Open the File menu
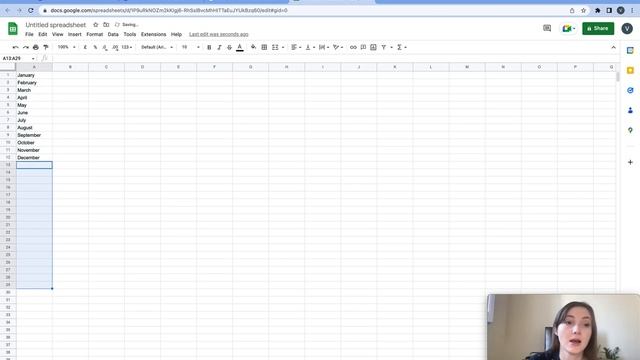 click(x=29, y=35)
